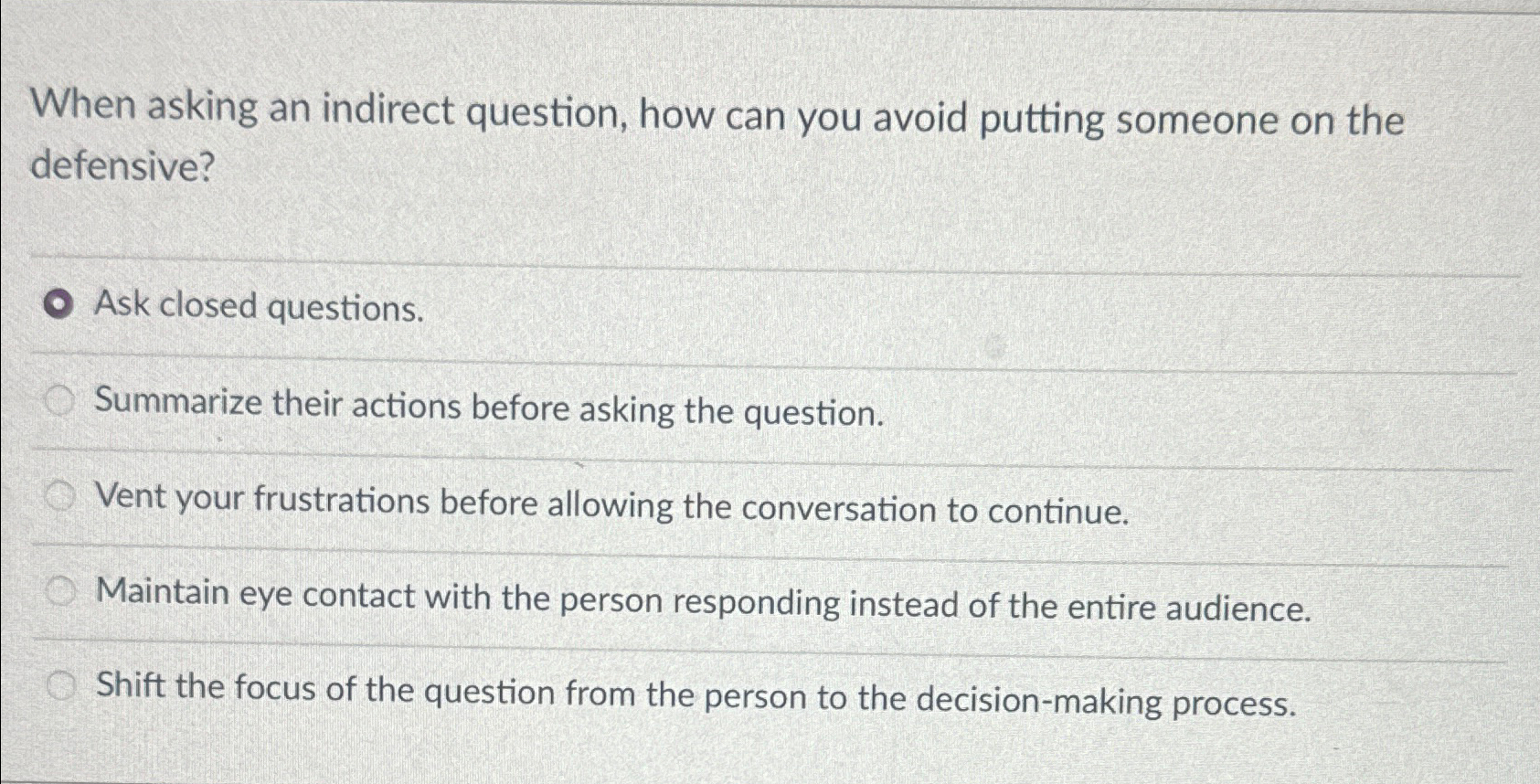Viewport: 1540px width, 784px height.
Task: Click the answer text "Ask closed questions"
Action: (257, 308)
